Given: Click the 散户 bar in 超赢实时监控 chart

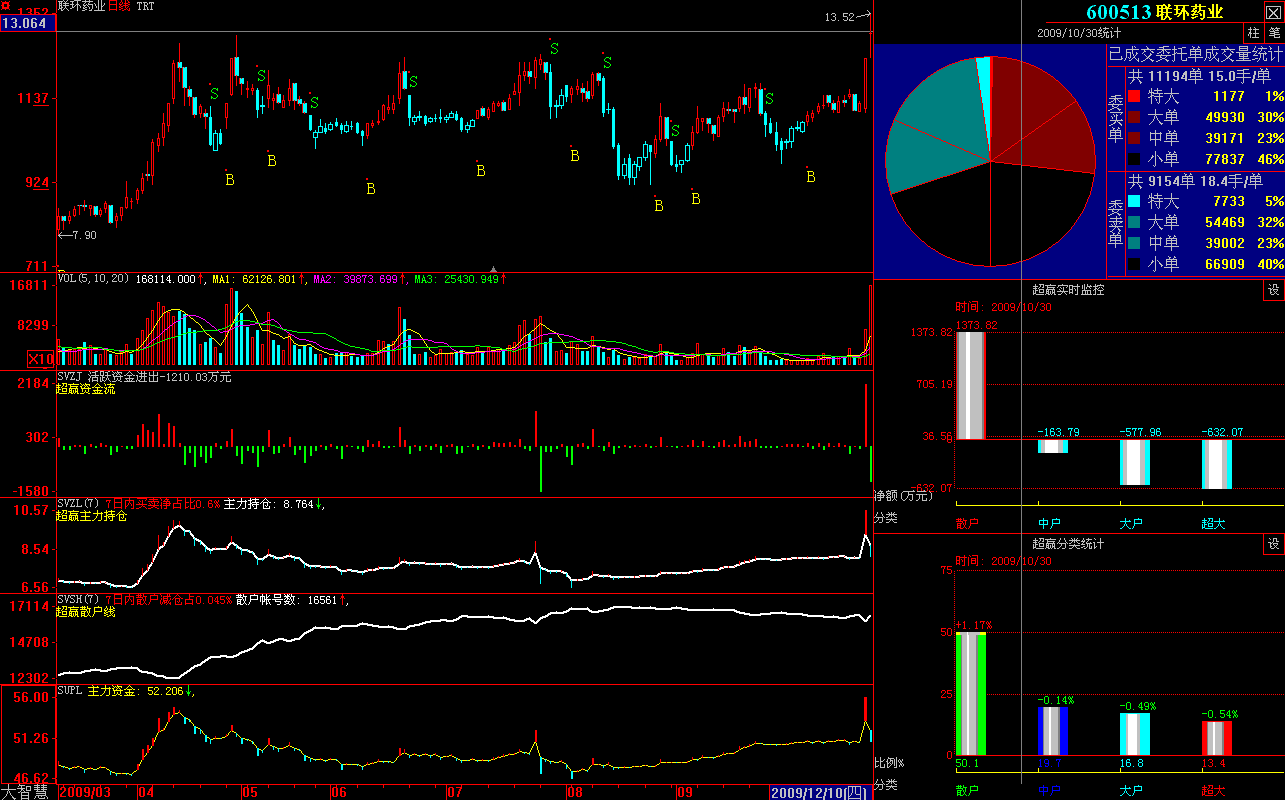Looking at the screenshot, I should (x=970, y=385).
